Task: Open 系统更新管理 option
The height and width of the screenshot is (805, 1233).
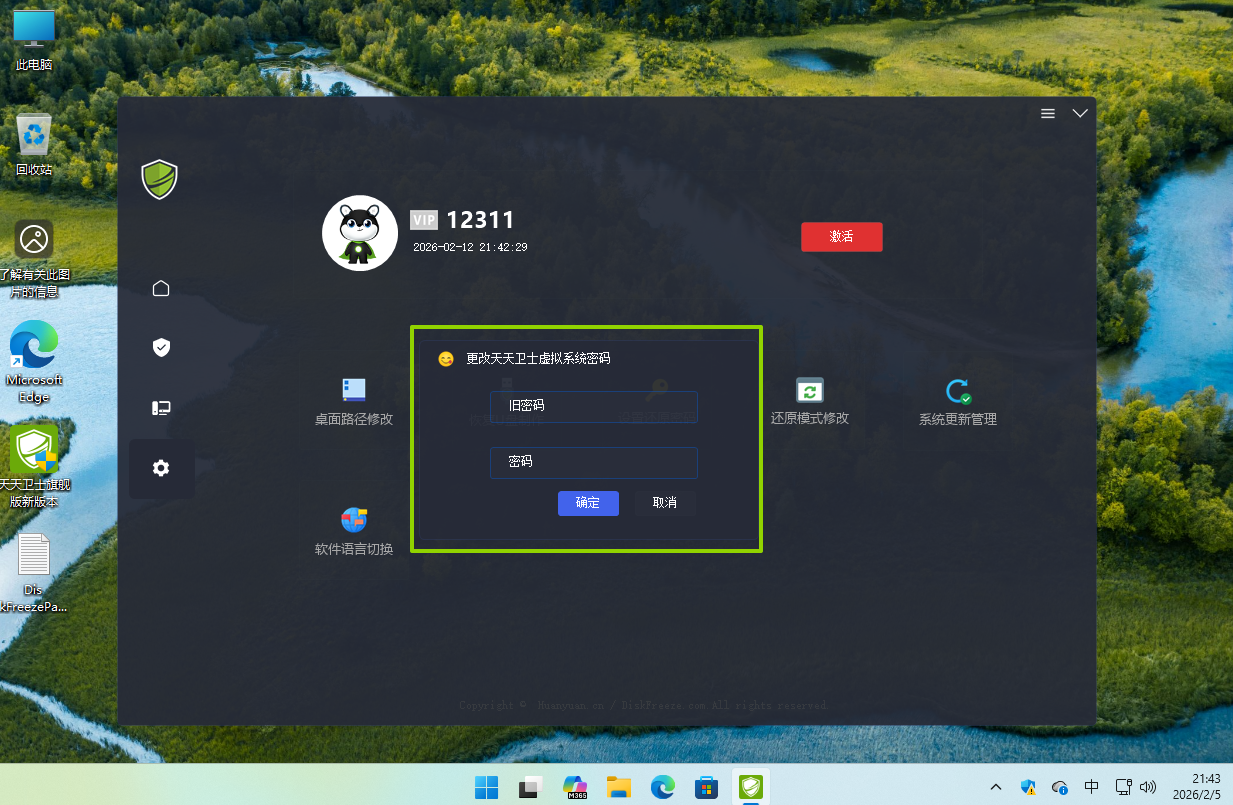Action: [x=957, y=391]
